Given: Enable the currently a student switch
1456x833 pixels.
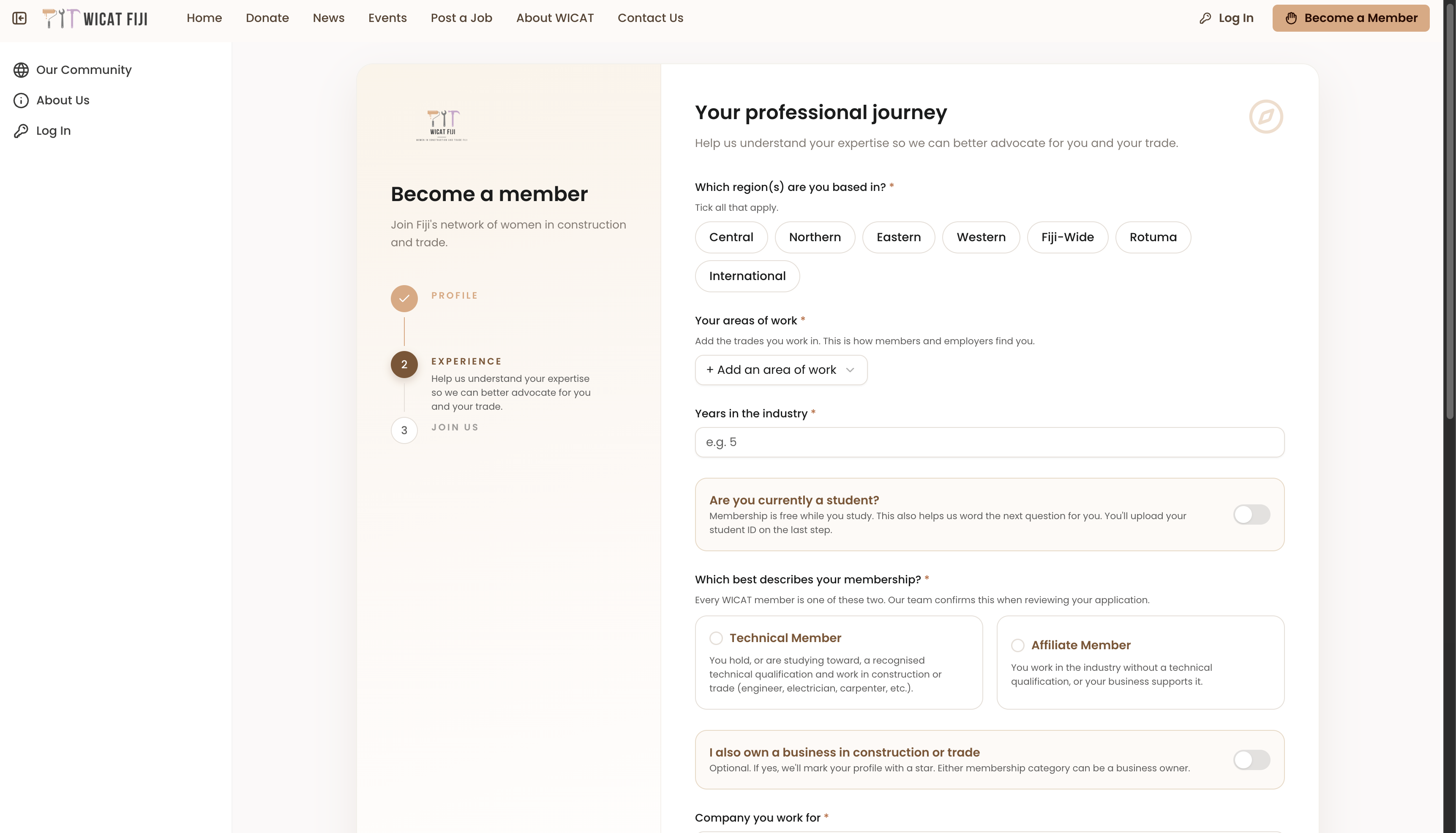Looking at the screenshot, I should 1252,514.
